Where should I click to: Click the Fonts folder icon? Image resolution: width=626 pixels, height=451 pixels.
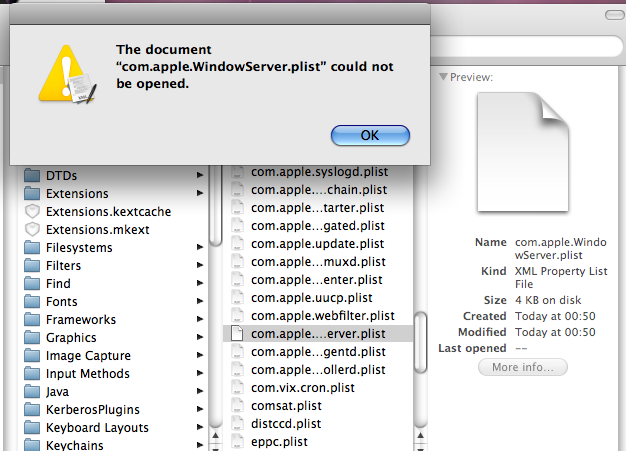point(32,301)
